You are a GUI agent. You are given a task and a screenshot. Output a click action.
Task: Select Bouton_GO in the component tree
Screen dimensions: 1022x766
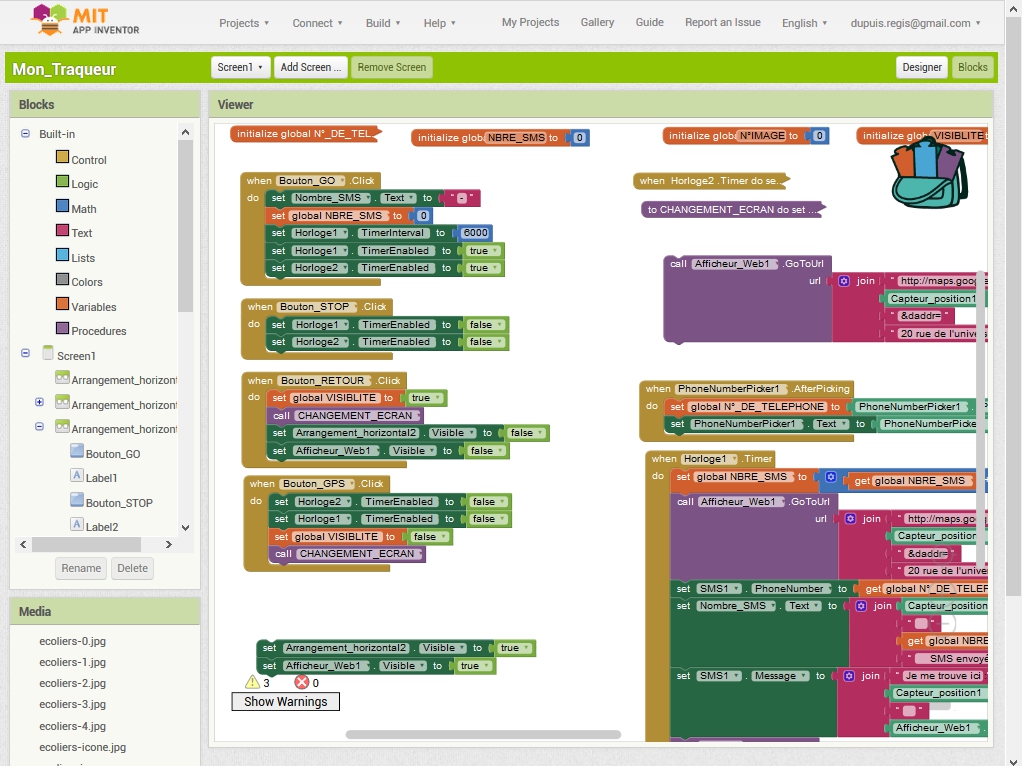(112, 454)
